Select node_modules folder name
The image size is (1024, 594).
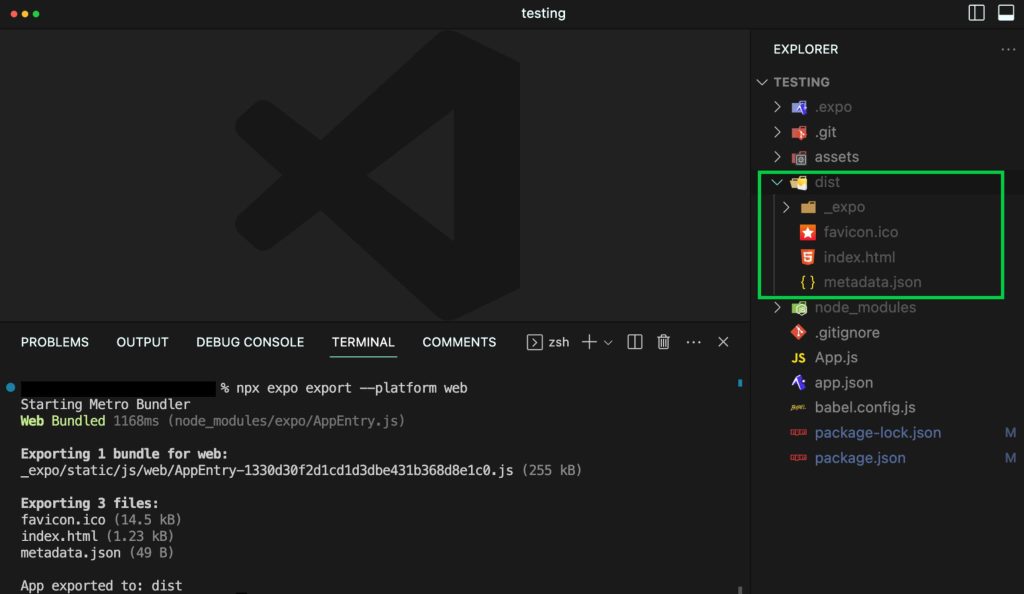coord(865,307)
